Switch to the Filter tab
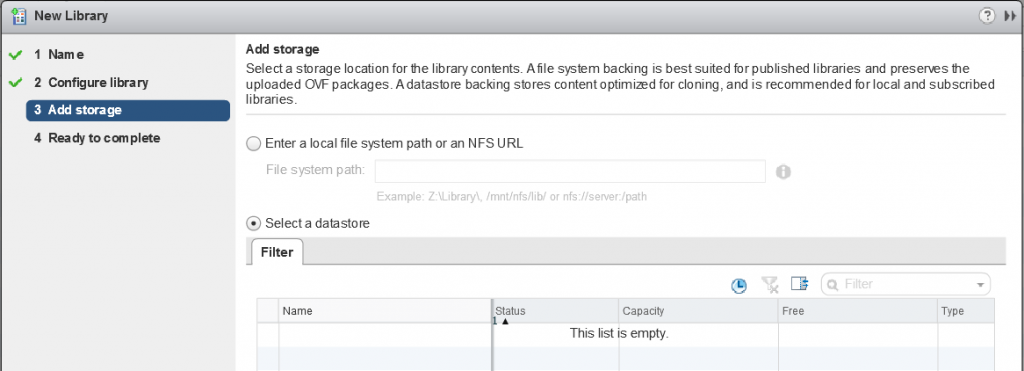The width and height of the screenshot is (1024, 371). click(277, 251)
